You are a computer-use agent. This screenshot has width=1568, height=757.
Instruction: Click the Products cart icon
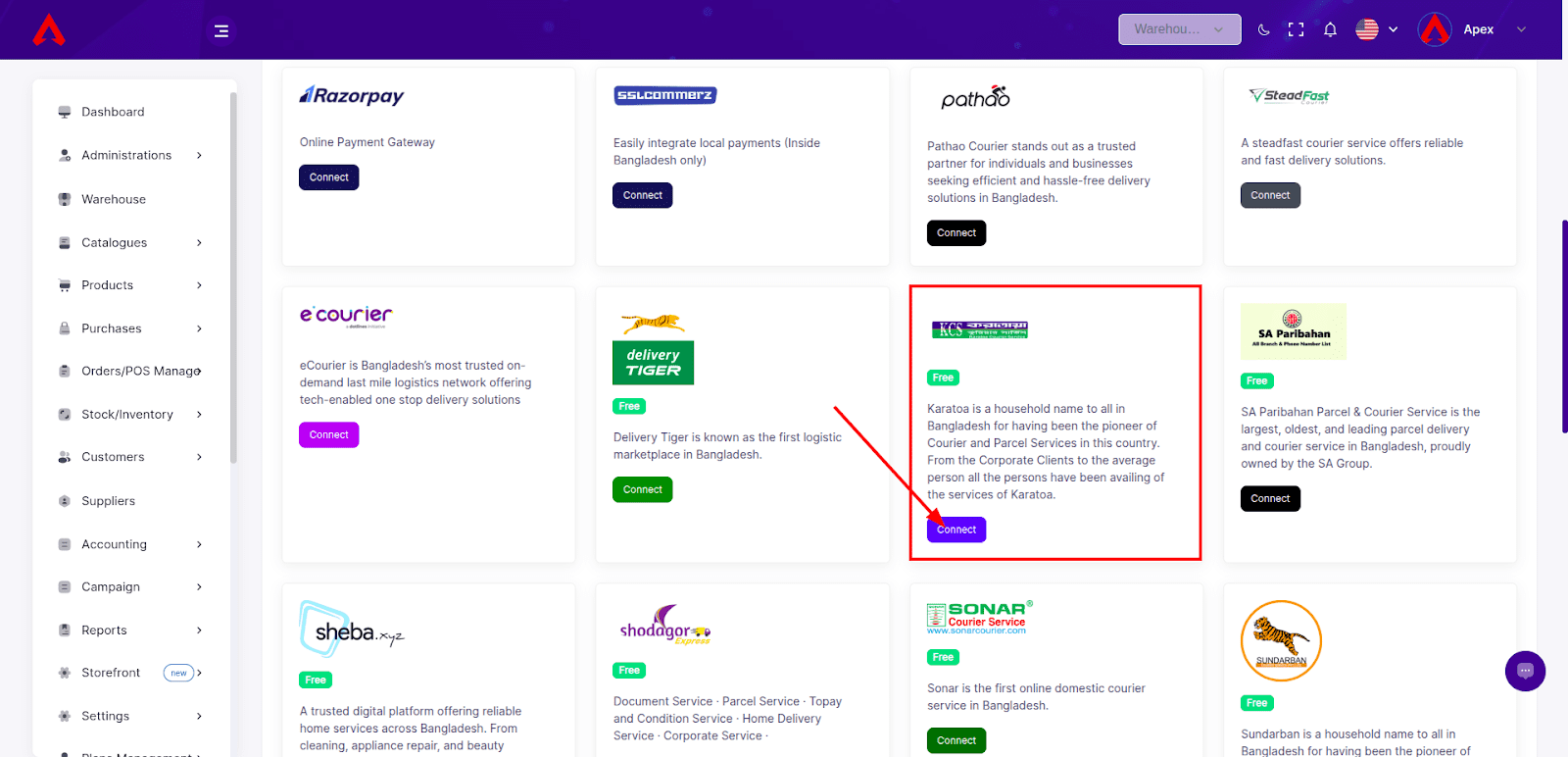[65, 285]
